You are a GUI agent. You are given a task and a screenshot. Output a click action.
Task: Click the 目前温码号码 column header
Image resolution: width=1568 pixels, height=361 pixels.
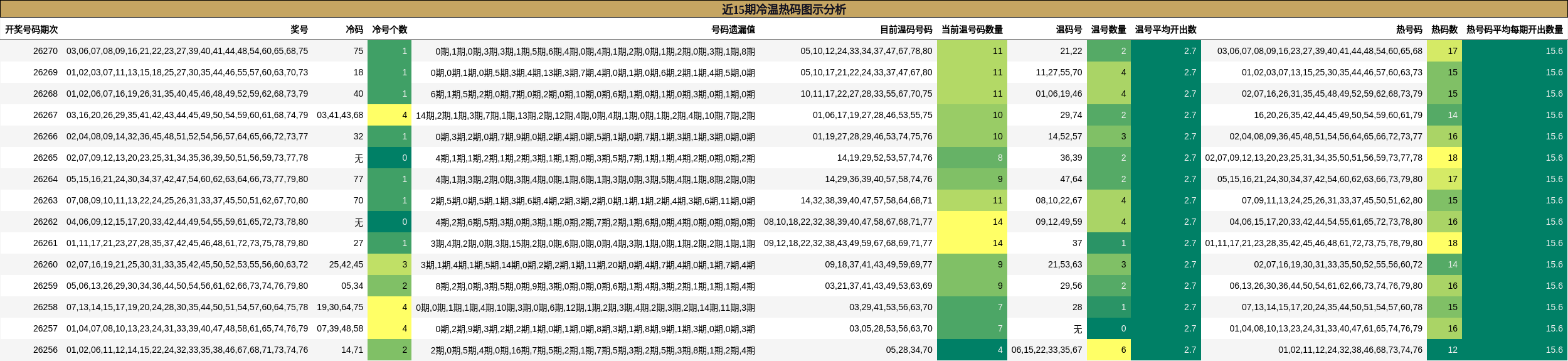(906, 30)
